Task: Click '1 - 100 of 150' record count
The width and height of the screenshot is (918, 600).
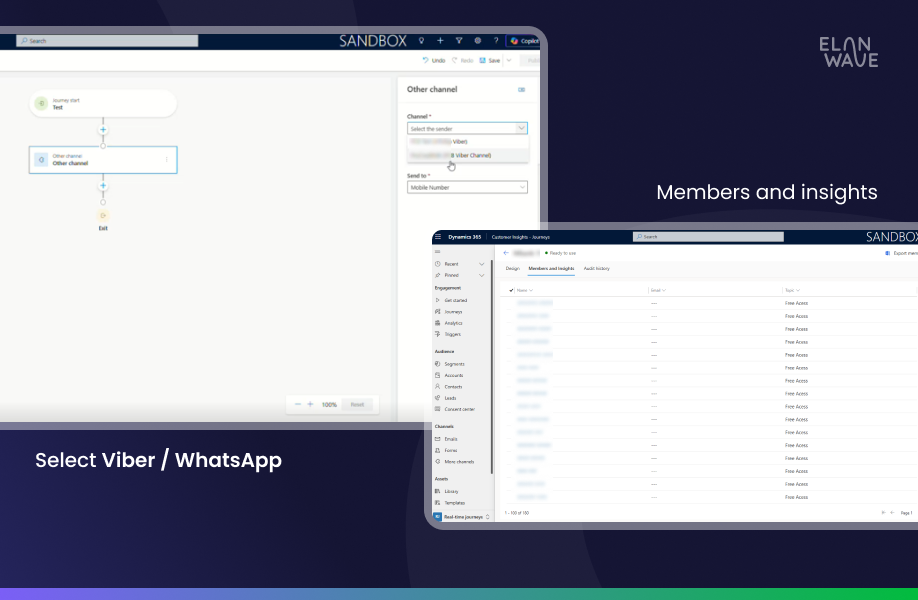Action: tap(517, 513)
